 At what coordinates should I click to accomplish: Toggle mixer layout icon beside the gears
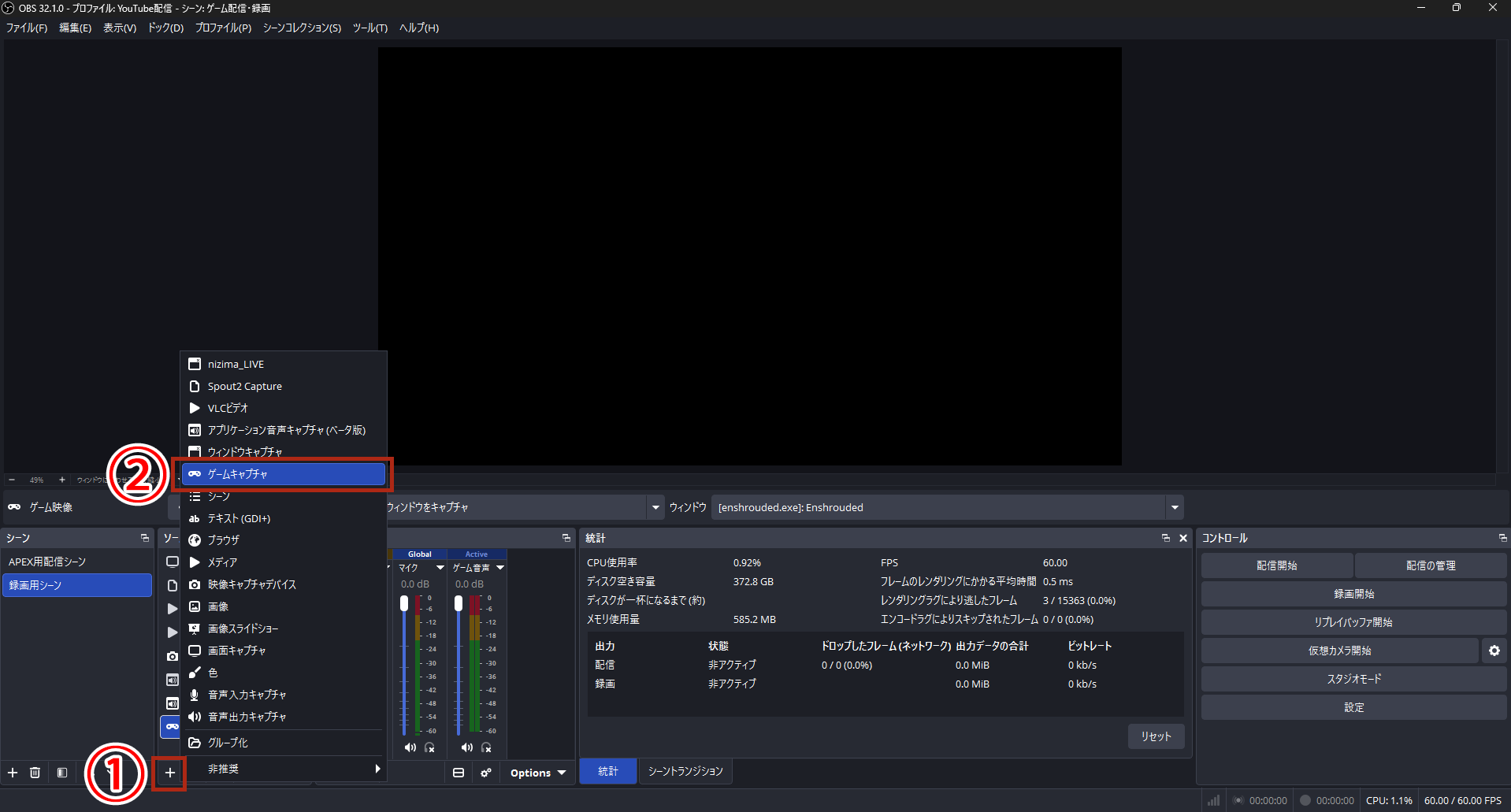coord(458,773)
